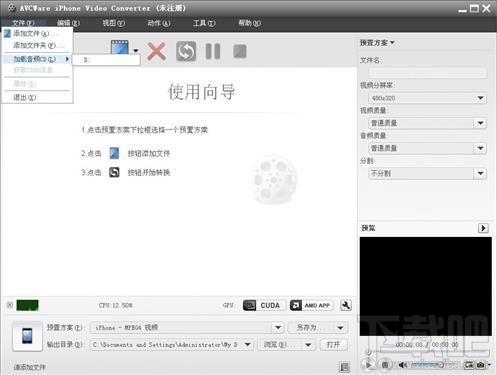Image resolution: width=497 pixels, height=375 pixels.
Task: Minimize the AVCWare window
Action: [x=462, y=9]
